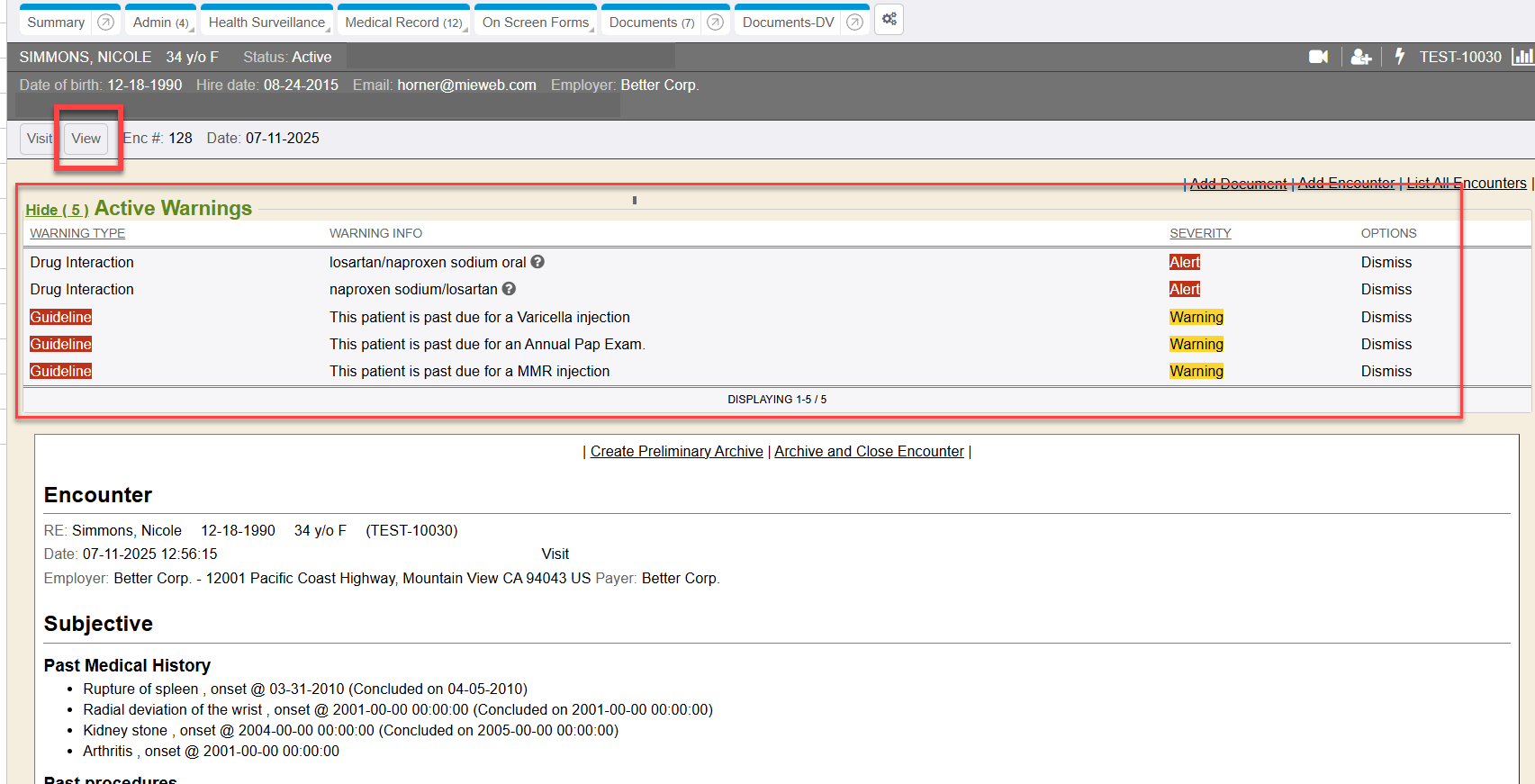Sort warnings by the Severity column header
The image size is (1535, 784).
coord(1199,233)
